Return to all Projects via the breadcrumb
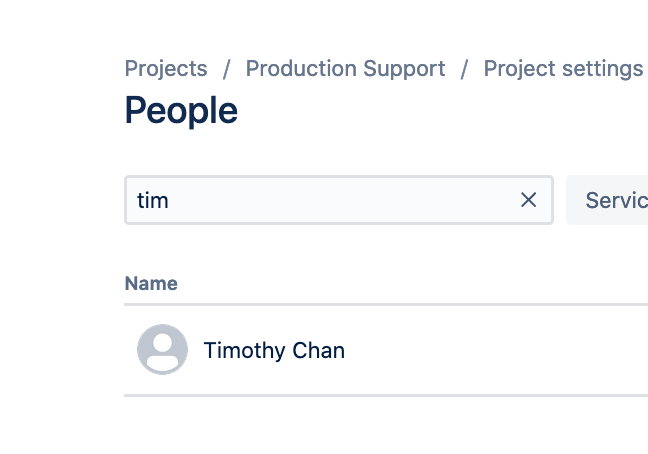Screen dimensions: 648x454 [x=166, y=69]
